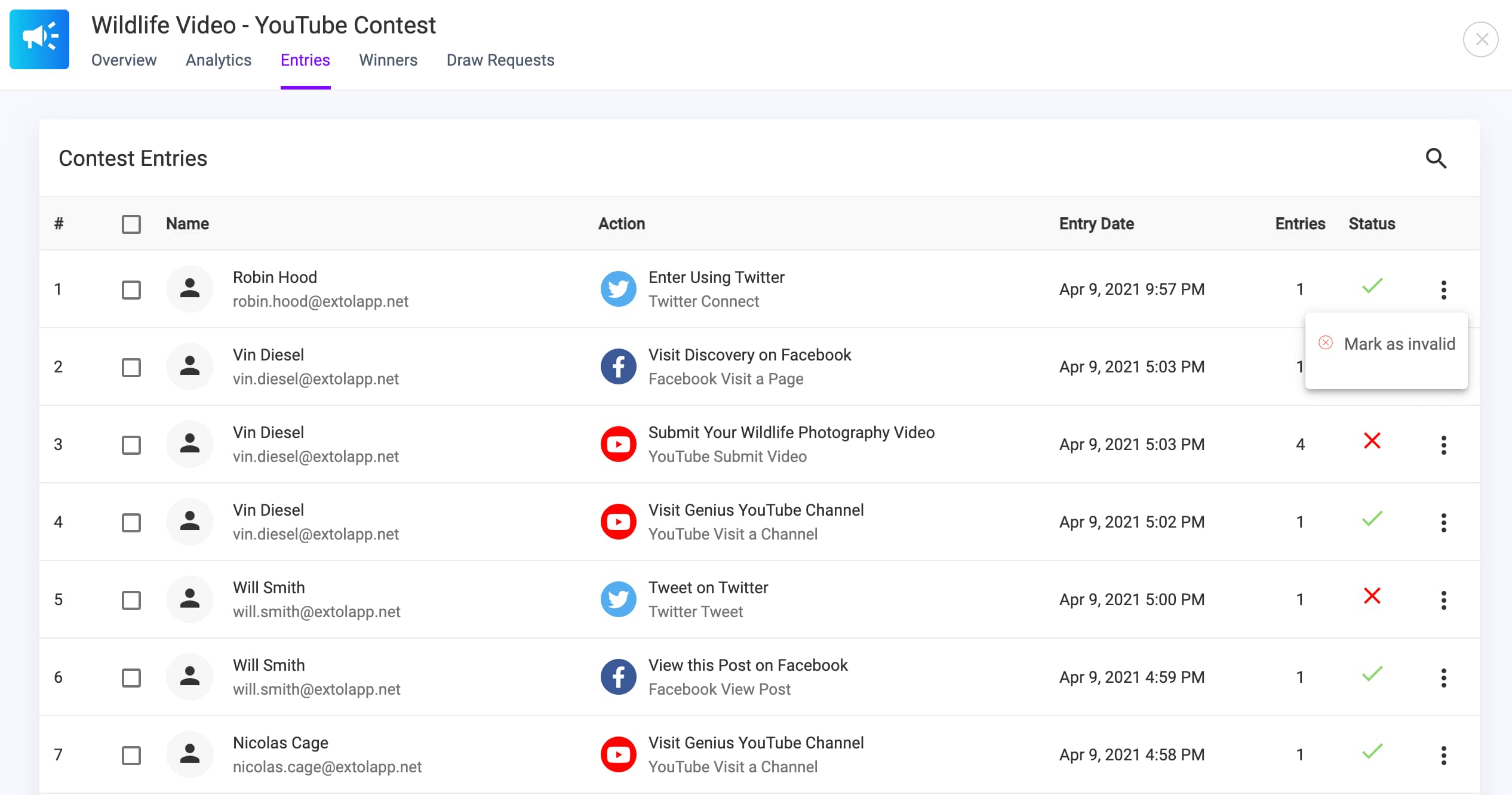Click the entries count 4 in row 3
Viewport: 1512px width, 795px height.
tap(1300, 445)
